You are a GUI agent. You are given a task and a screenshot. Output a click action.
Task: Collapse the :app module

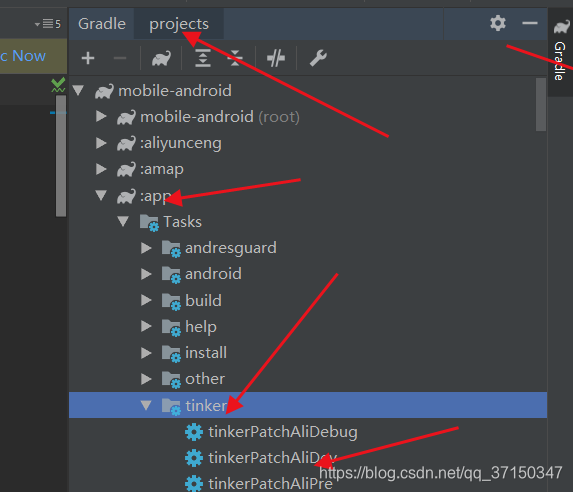(x=101, y=195)
